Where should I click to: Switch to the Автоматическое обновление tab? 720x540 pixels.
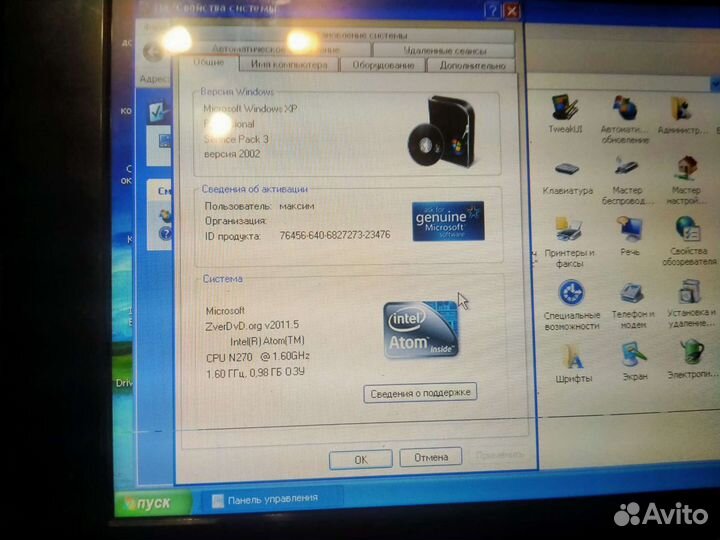[x=276, y=49]
